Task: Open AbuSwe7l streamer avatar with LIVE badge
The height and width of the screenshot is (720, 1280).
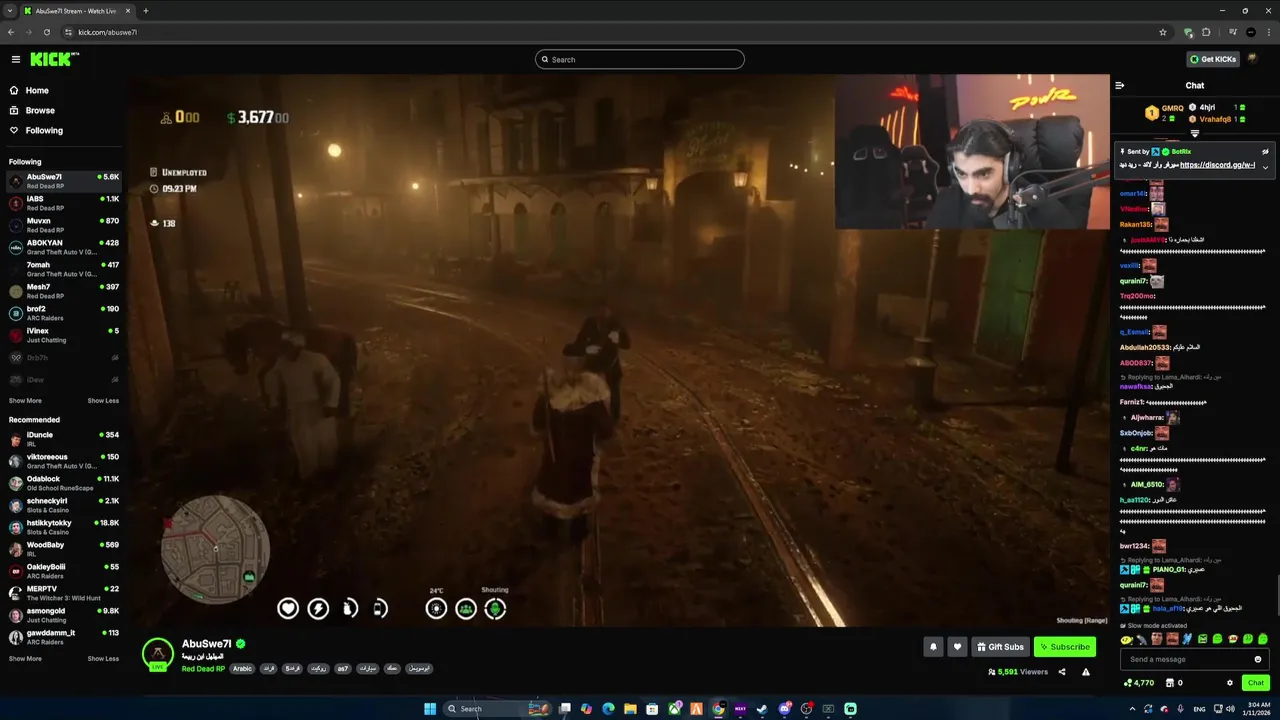Action: coord(157,654)
